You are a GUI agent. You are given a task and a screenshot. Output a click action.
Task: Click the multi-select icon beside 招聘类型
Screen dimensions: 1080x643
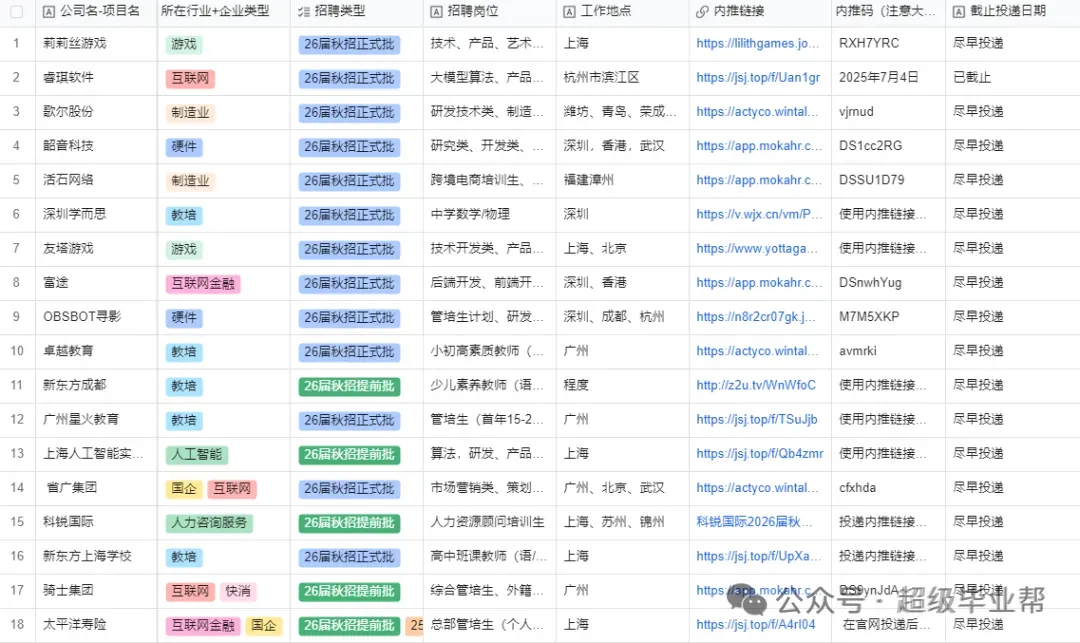click(x=304, y=12)
